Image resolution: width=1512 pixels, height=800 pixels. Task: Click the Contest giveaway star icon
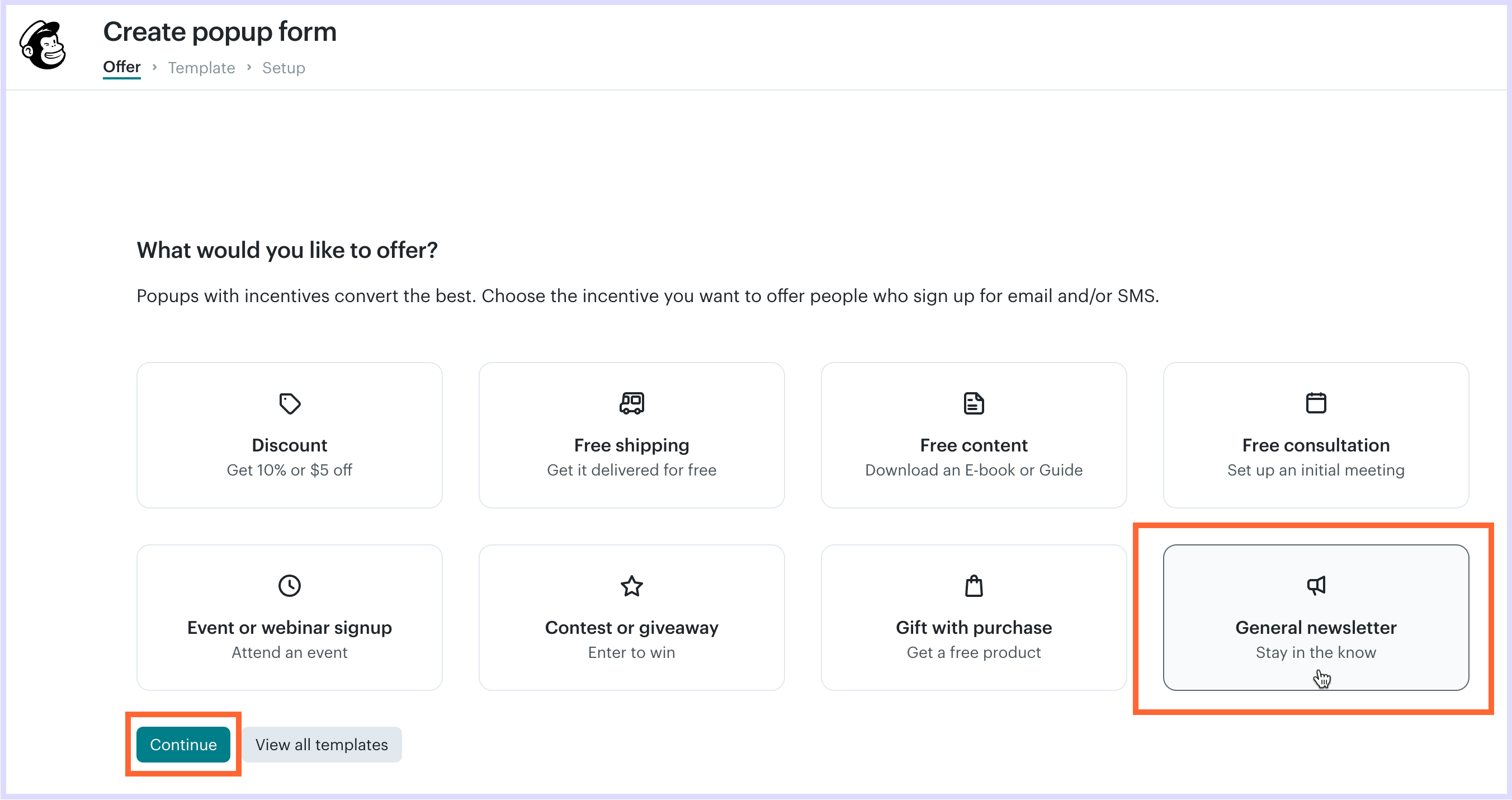pyautogui.click(x=631, y=586)
